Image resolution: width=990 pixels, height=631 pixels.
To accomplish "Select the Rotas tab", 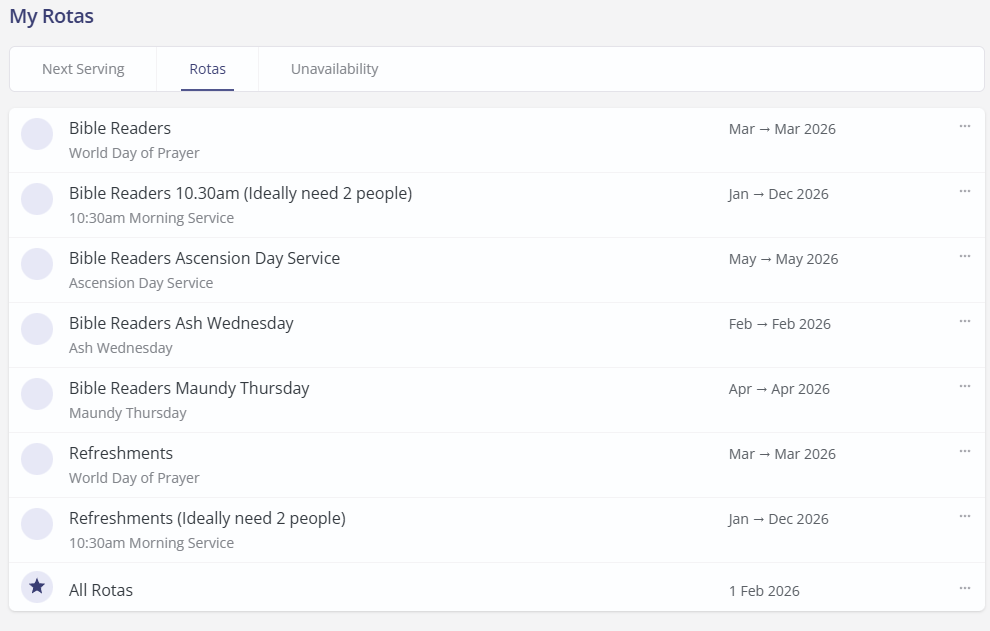I will tap(207, 69).
